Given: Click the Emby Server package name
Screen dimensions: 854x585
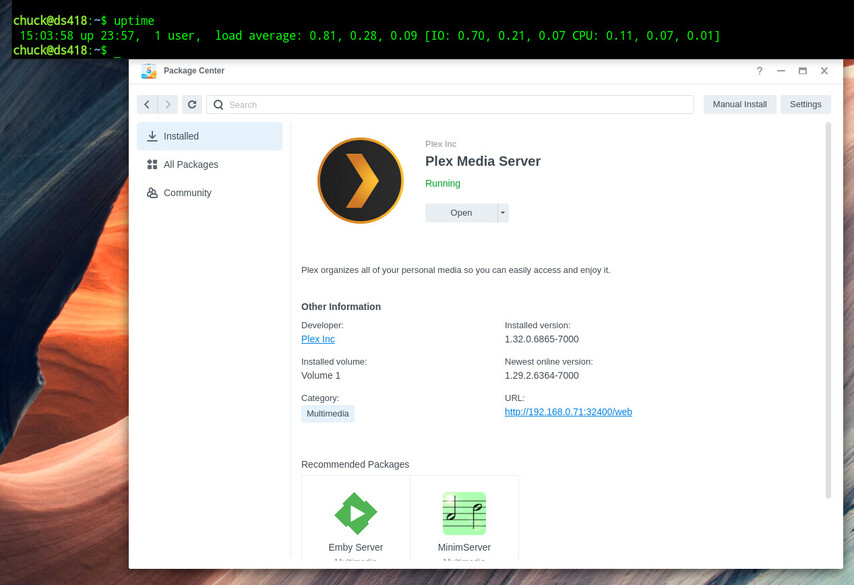Looking at the screenshot, I should [356, 547].
